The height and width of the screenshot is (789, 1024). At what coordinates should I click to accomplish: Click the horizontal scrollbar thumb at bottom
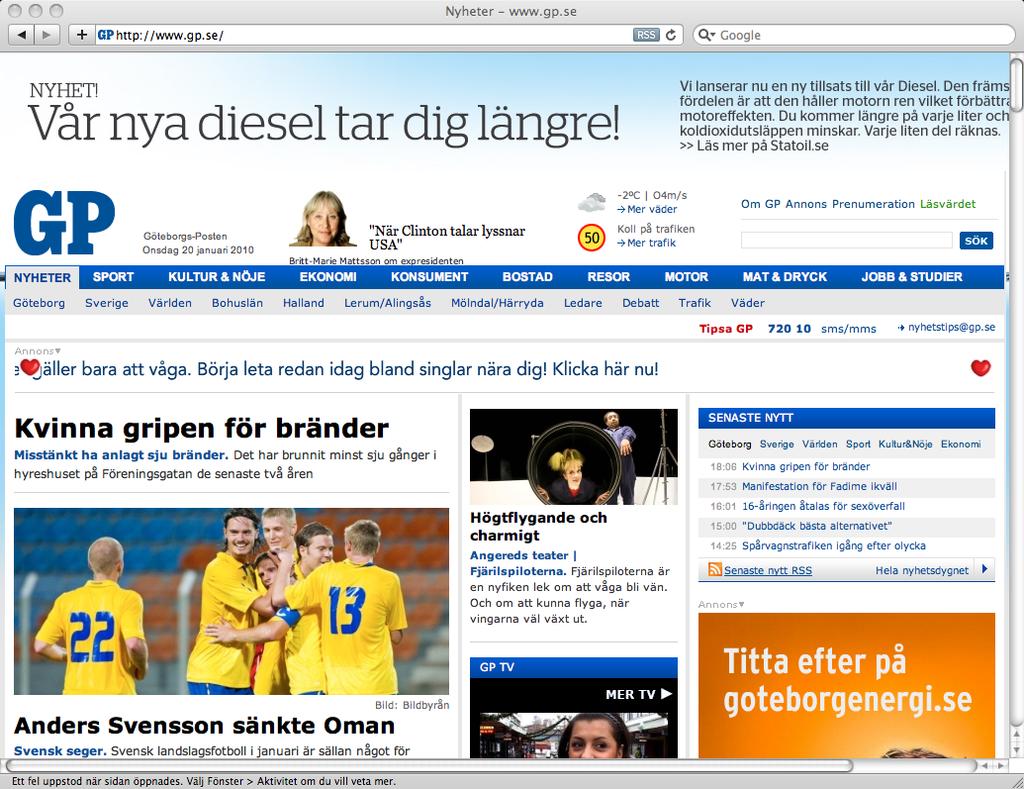(x=429, y=765)
